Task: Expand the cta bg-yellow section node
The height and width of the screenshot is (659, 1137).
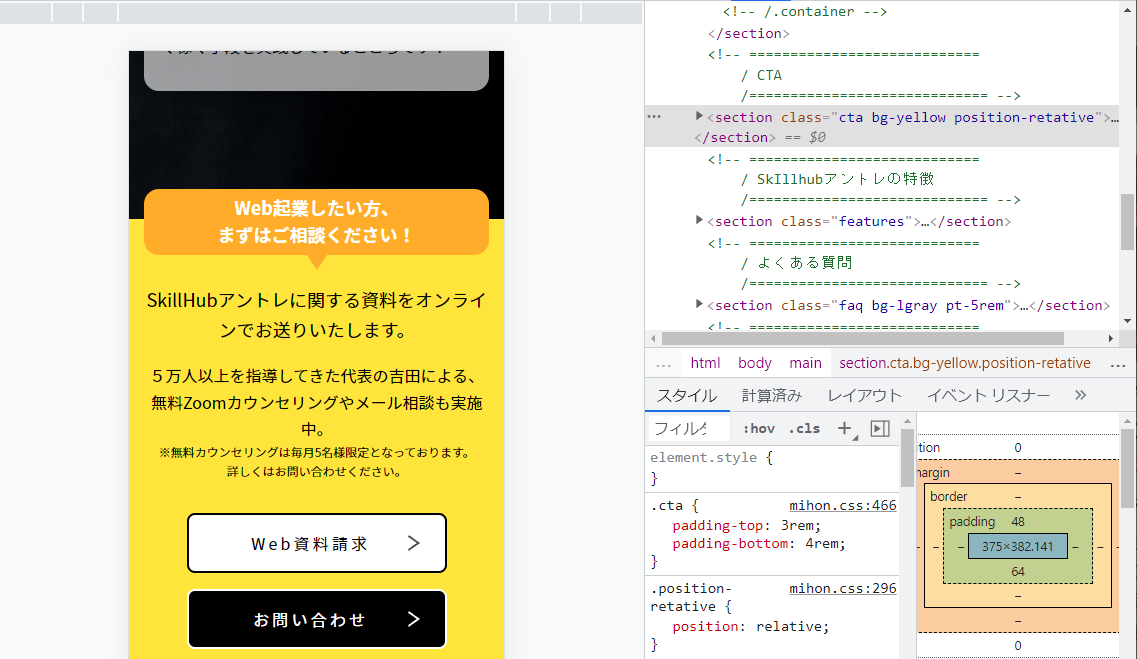Action: [x=699, y=116]
